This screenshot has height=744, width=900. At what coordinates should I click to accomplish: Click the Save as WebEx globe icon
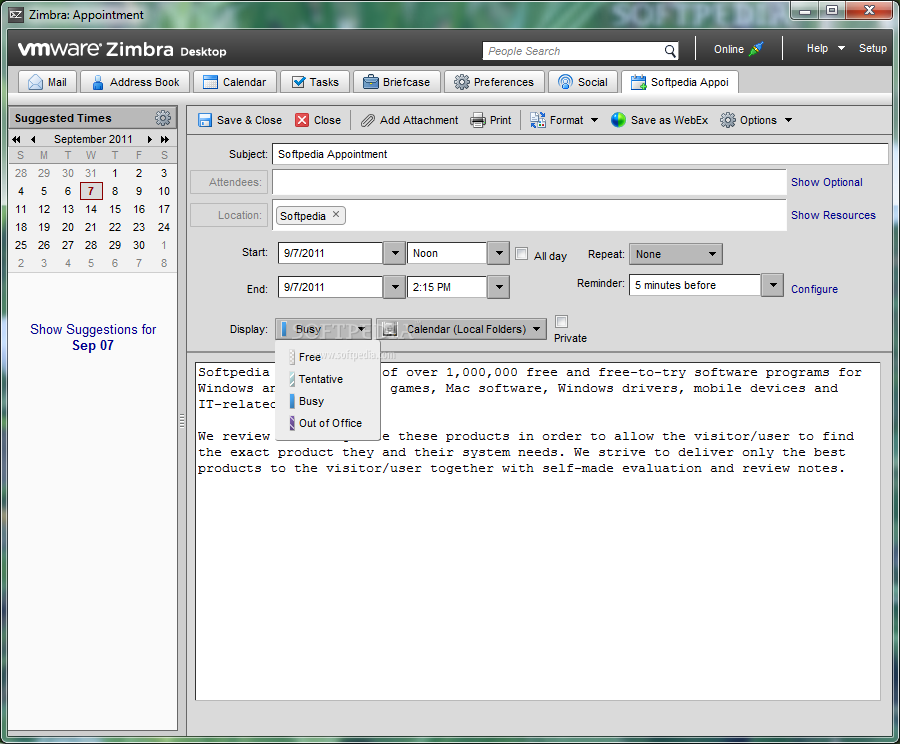(x=618, y=120)
